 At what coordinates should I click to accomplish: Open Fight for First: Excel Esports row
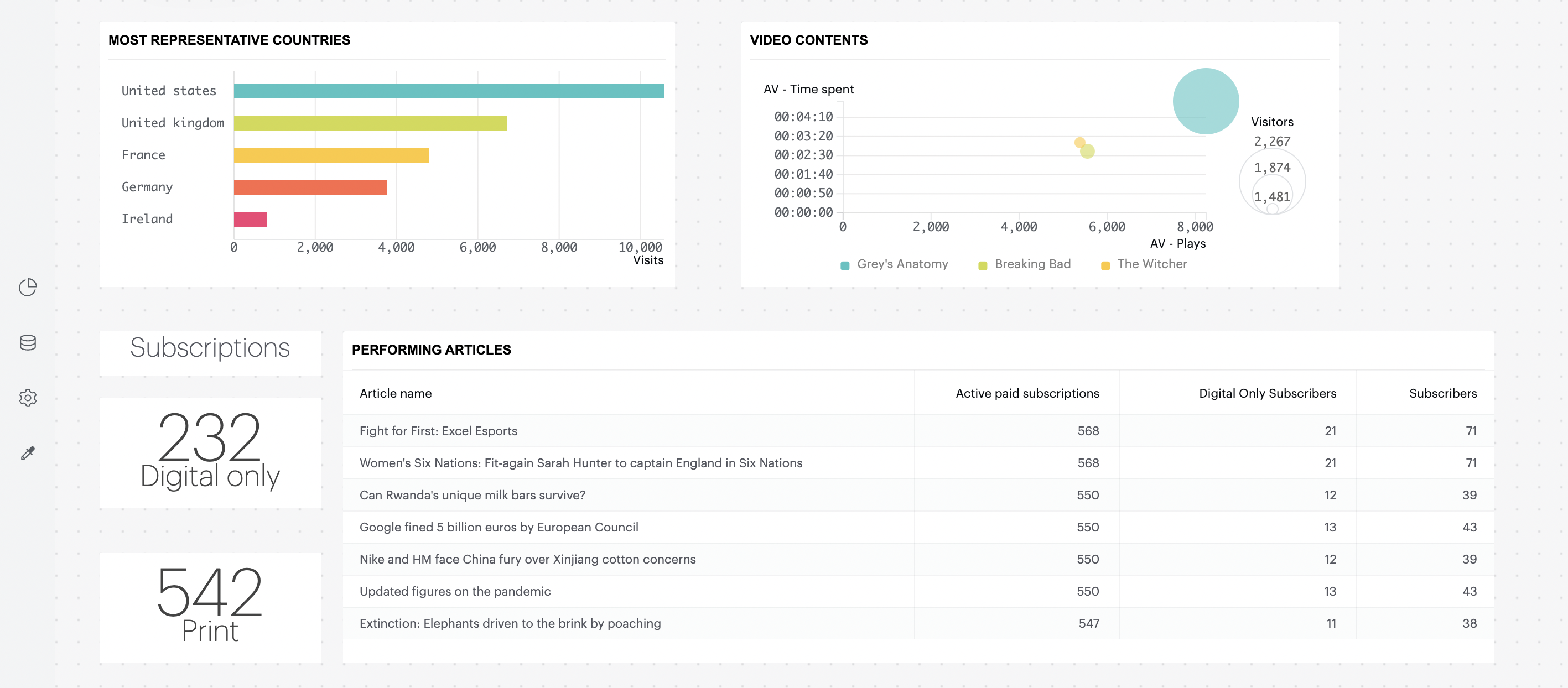(438, 431)
